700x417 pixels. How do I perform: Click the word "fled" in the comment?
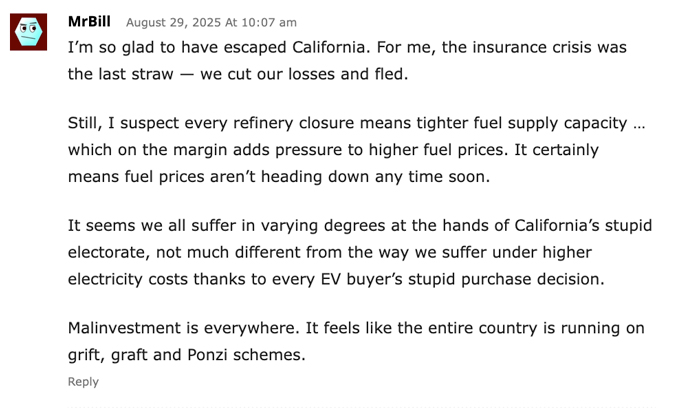(391, 73)
